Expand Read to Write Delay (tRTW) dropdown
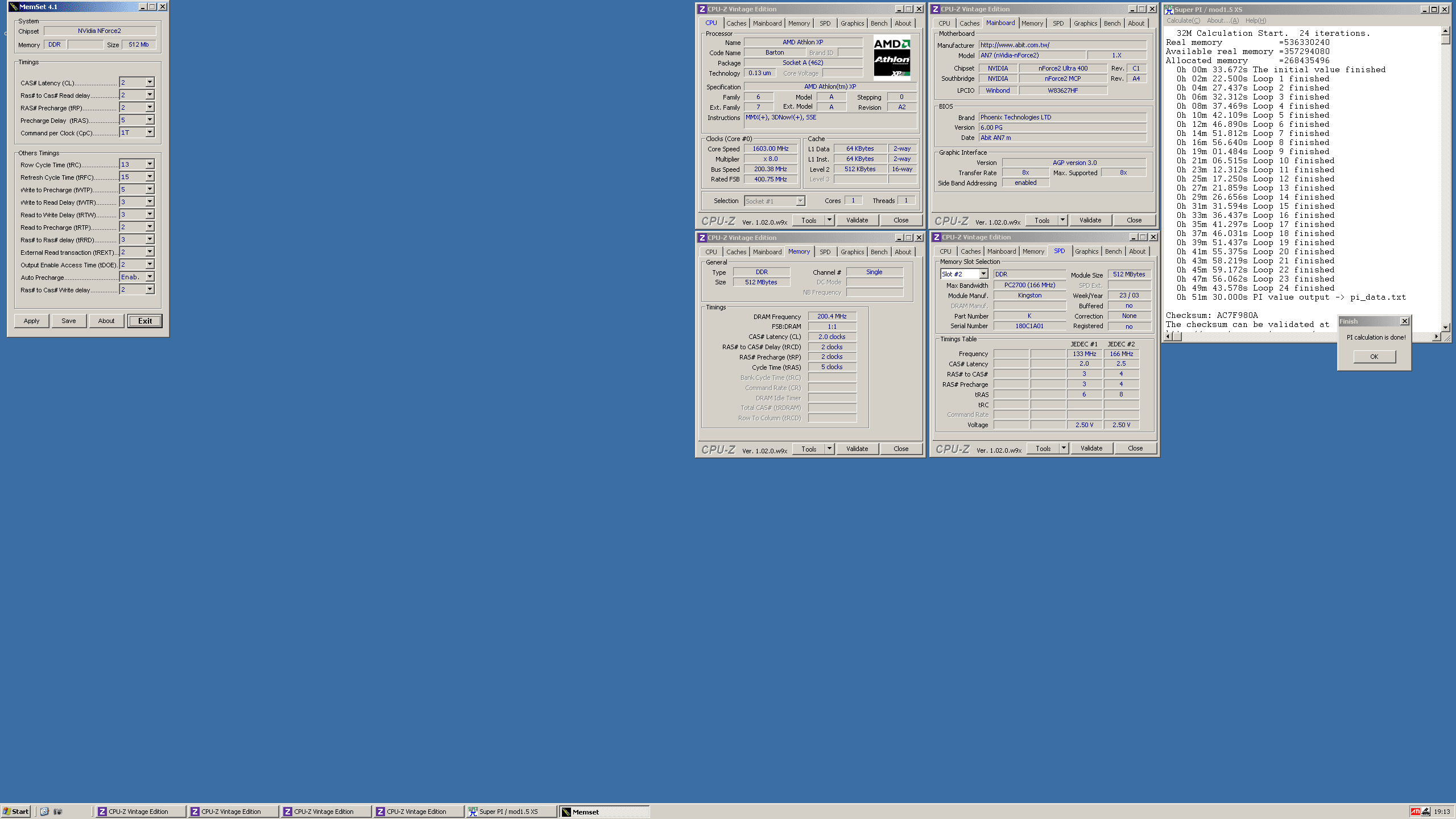The image size is (1456, 819). [x=150, y=214]
